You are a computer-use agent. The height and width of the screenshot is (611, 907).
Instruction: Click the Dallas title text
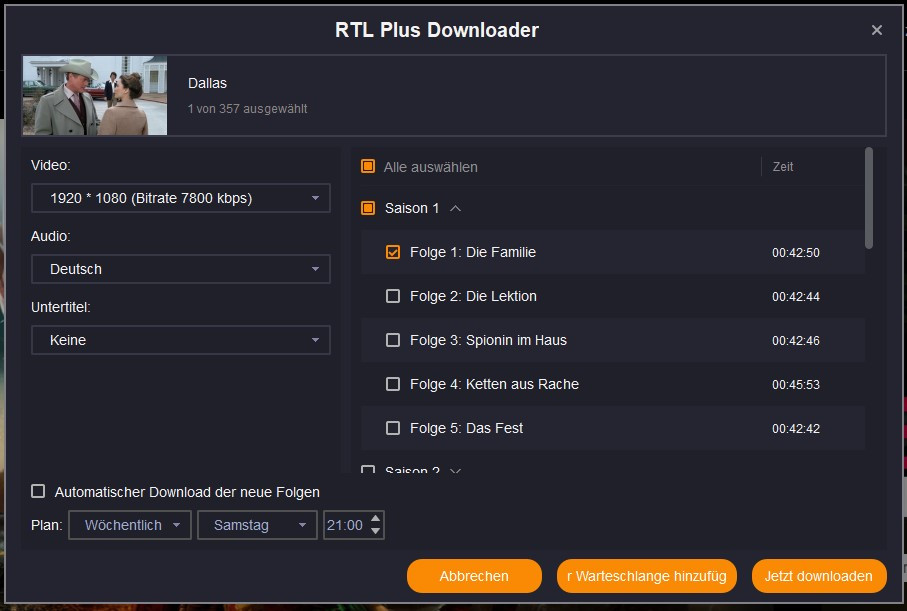[207, 83]
